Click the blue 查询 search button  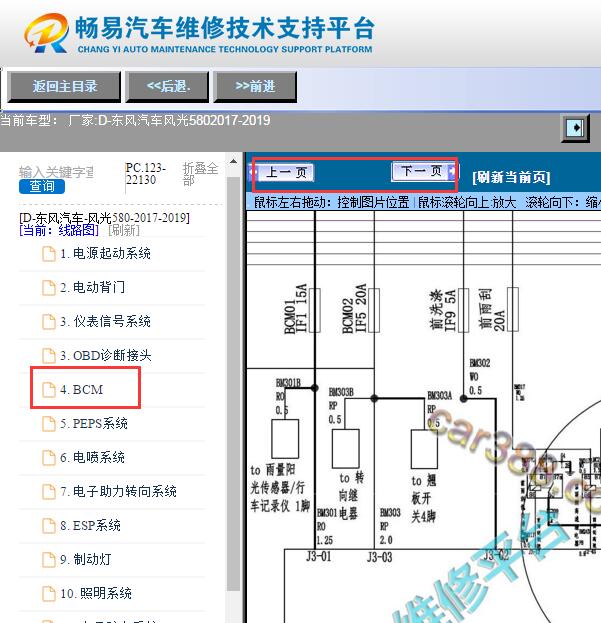pos(42,186)
